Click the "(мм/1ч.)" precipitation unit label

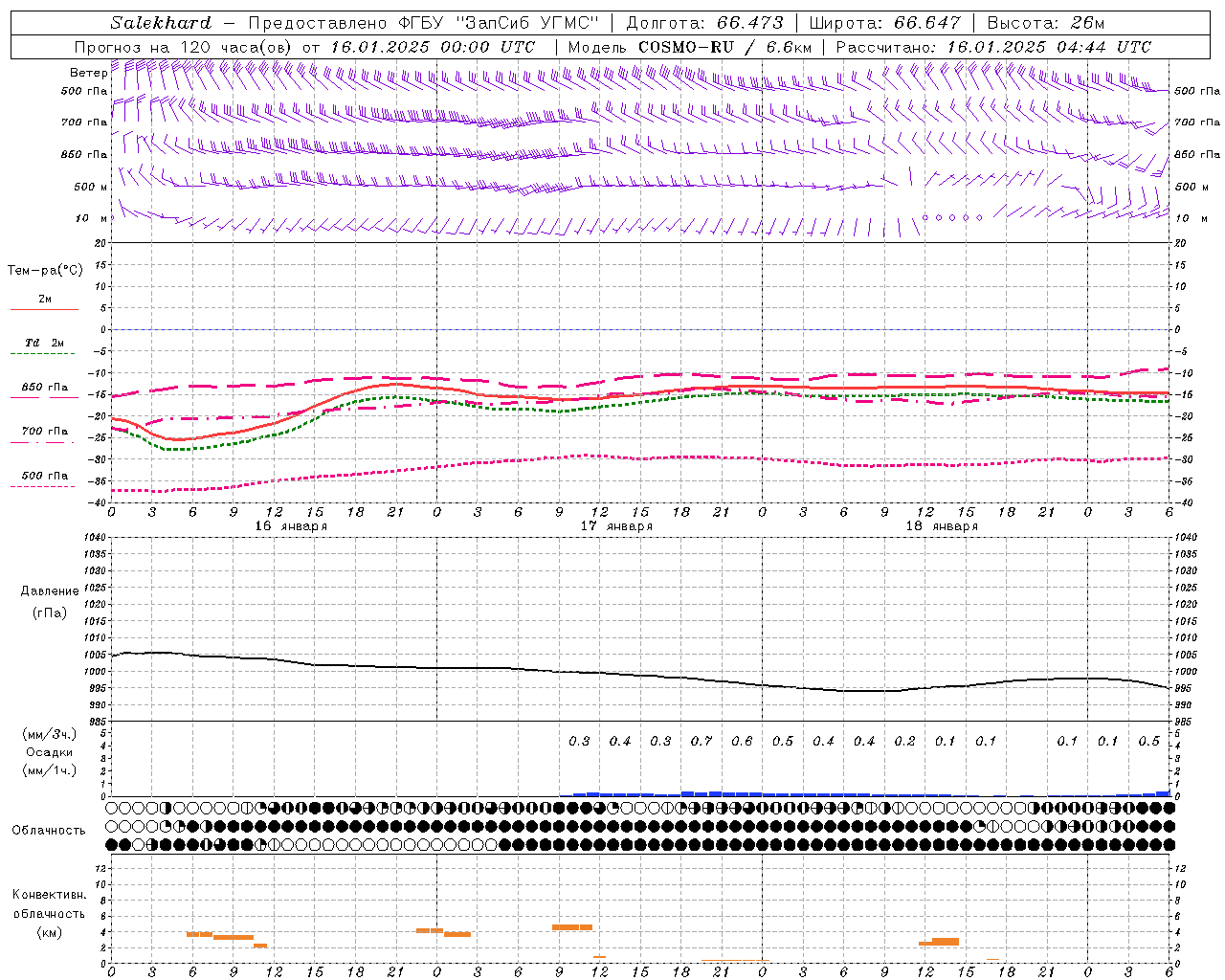(50, 770)
